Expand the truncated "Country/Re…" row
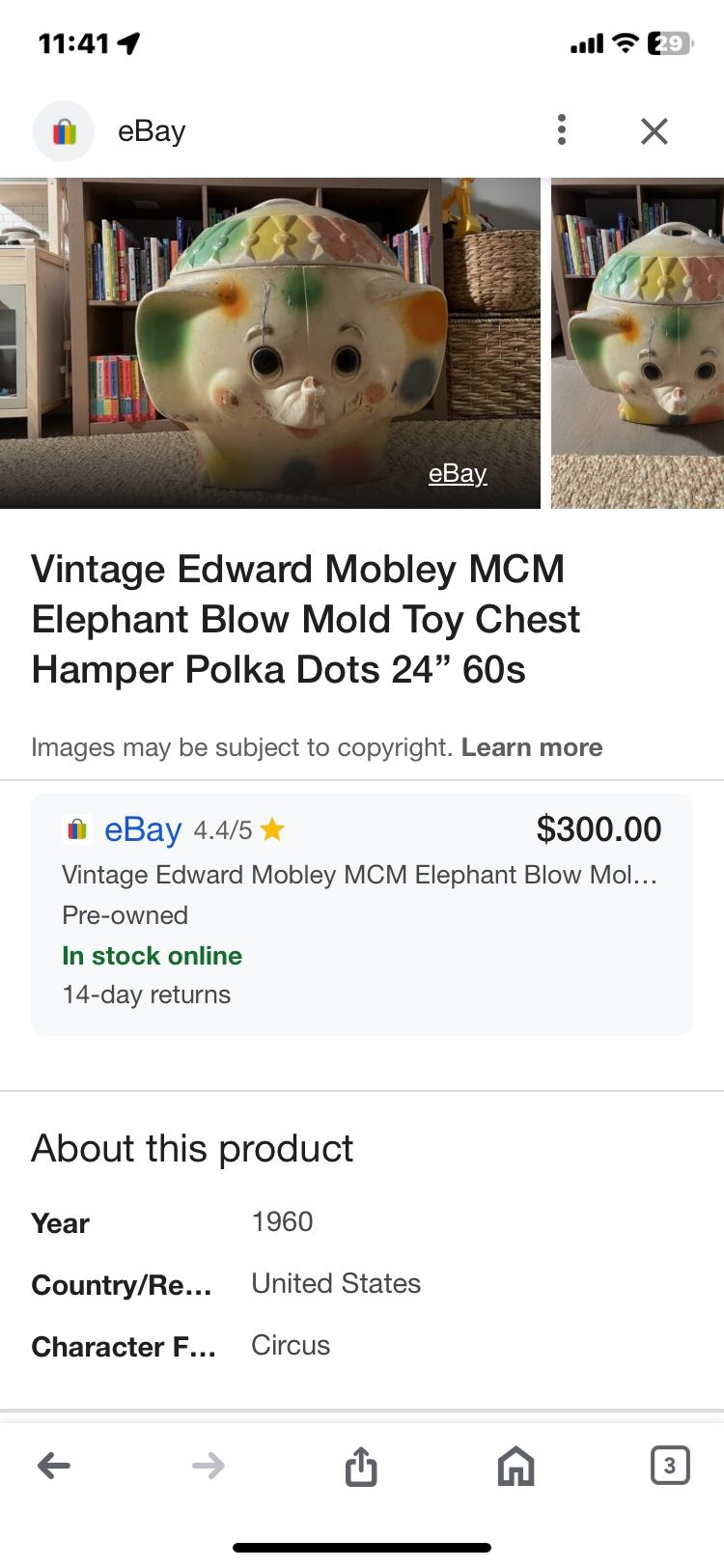 click(122, 1285)
